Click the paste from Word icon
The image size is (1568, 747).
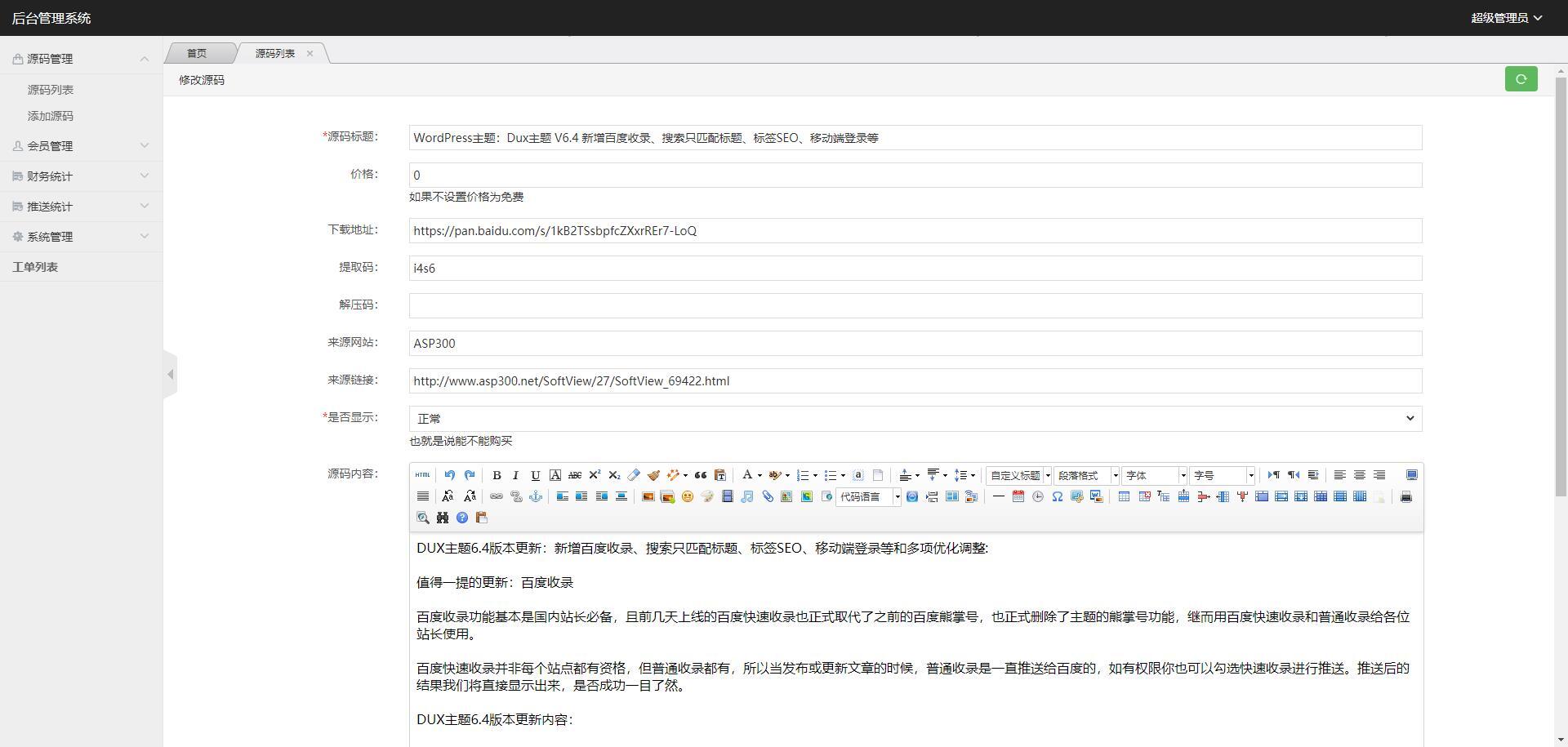1097,496
